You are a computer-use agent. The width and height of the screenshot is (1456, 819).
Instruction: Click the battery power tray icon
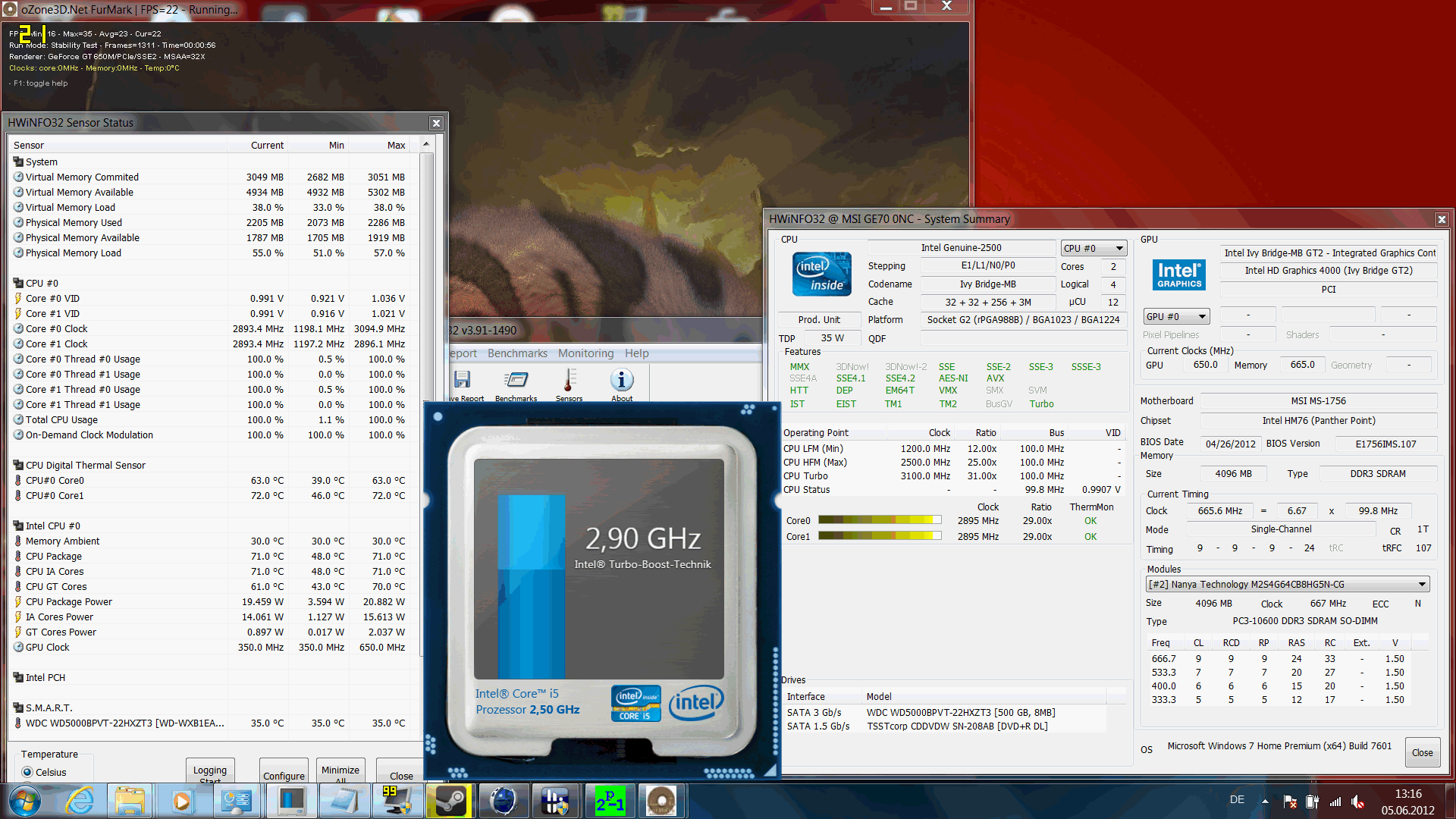(1313, 802)
